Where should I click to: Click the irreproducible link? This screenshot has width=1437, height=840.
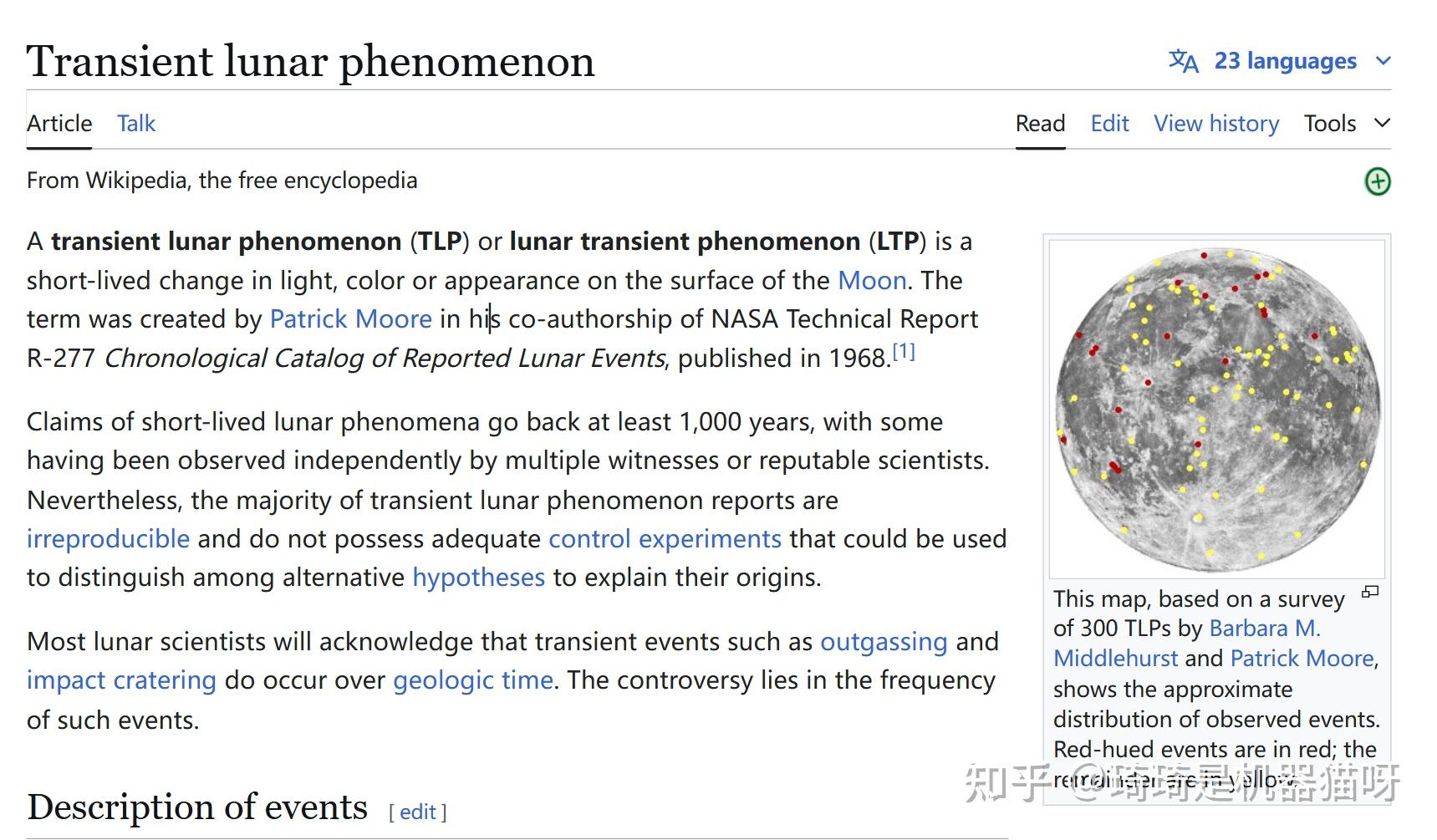tap(107, 539)
